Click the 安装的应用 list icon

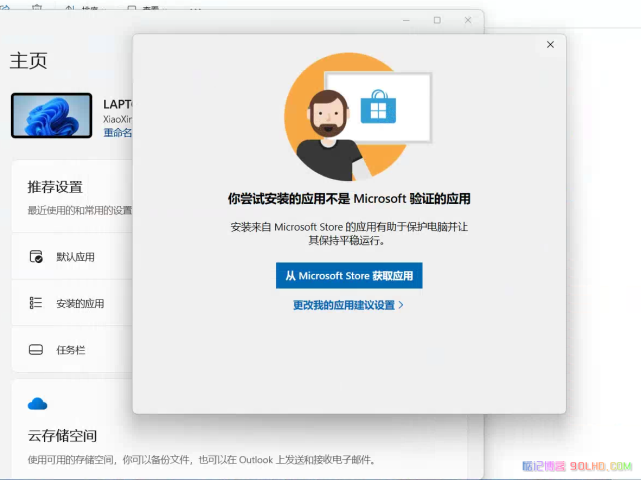[36, 303]
